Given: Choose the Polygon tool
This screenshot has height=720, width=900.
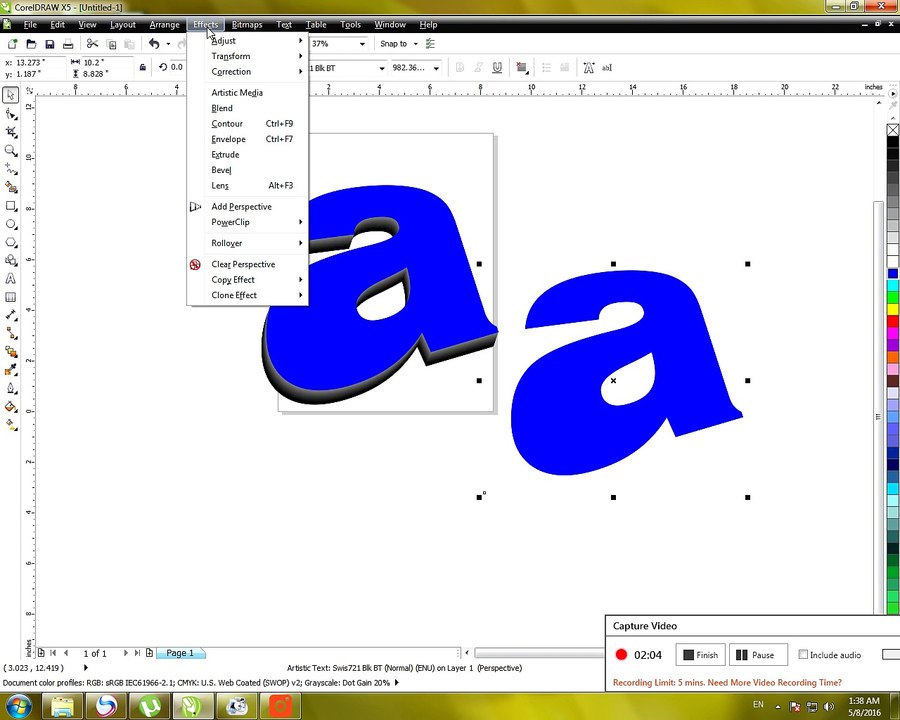Looking at the screenshot, I should pyautogui.click(x=11, y=242).
